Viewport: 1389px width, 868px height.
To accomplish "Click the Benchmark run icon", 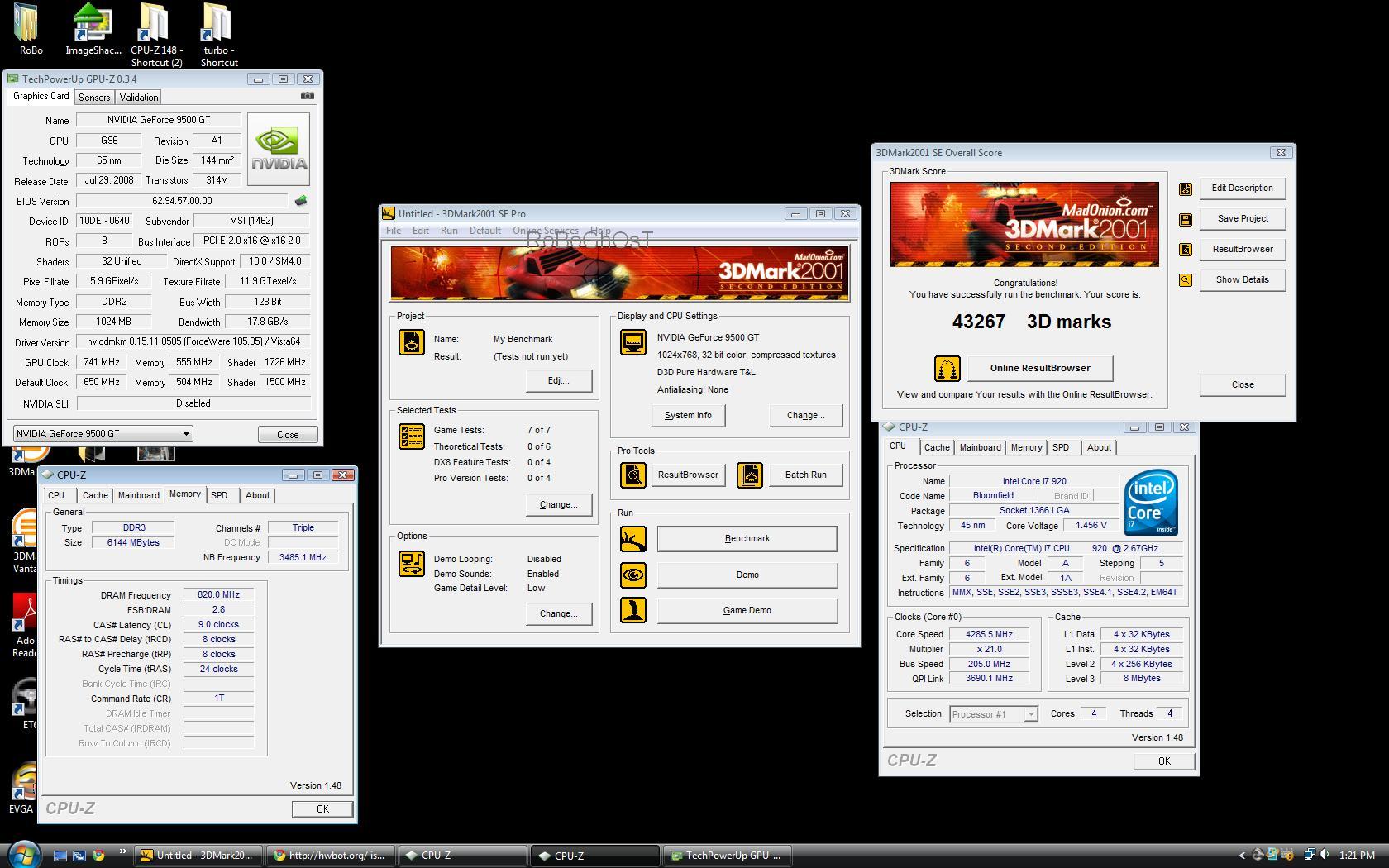I will click(633, 539).
